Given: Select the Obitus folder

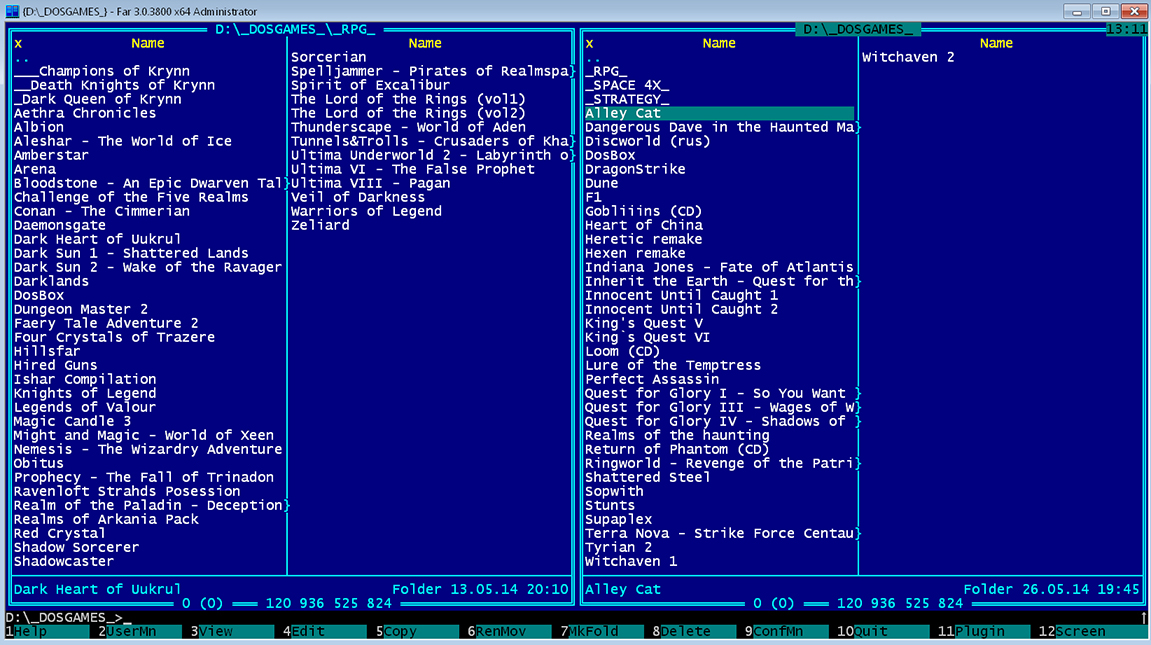Looking at the screenshot, I should 38,463.
